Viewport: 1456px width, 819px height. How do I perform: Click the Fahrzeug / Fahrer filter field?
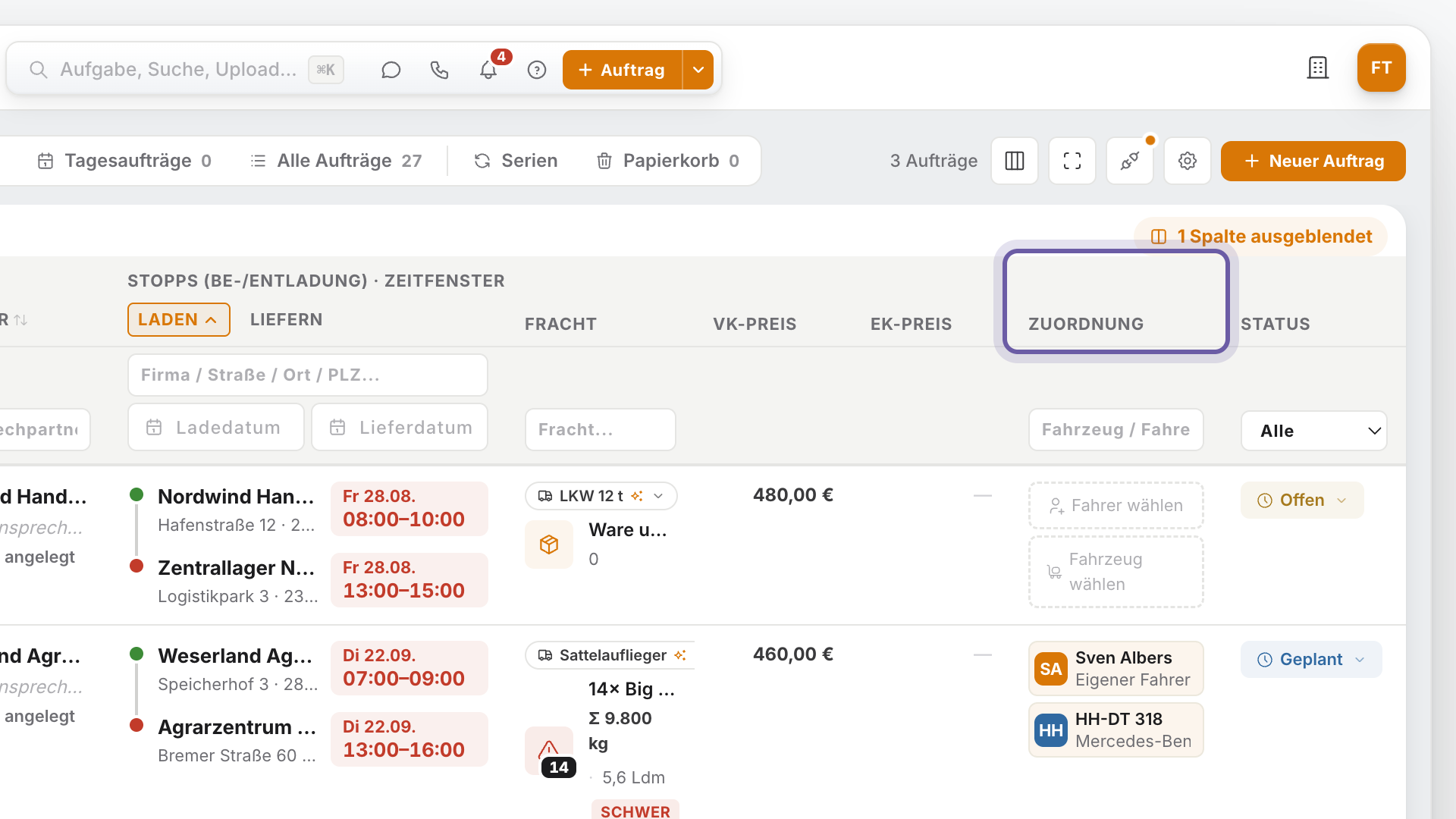pos(1116,430)
